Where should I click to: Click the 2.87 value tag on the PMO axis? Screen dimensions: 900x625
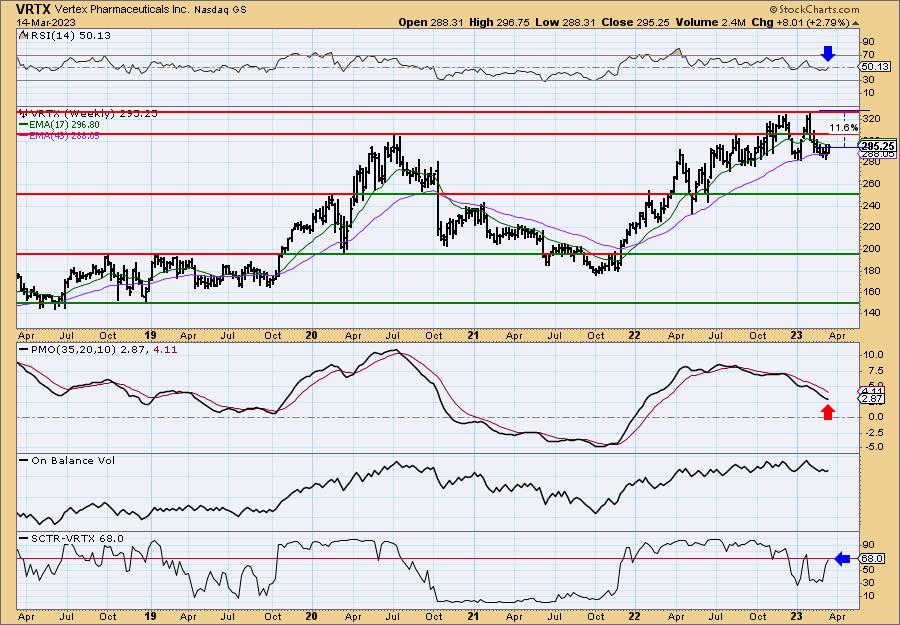tap(872, 398)
